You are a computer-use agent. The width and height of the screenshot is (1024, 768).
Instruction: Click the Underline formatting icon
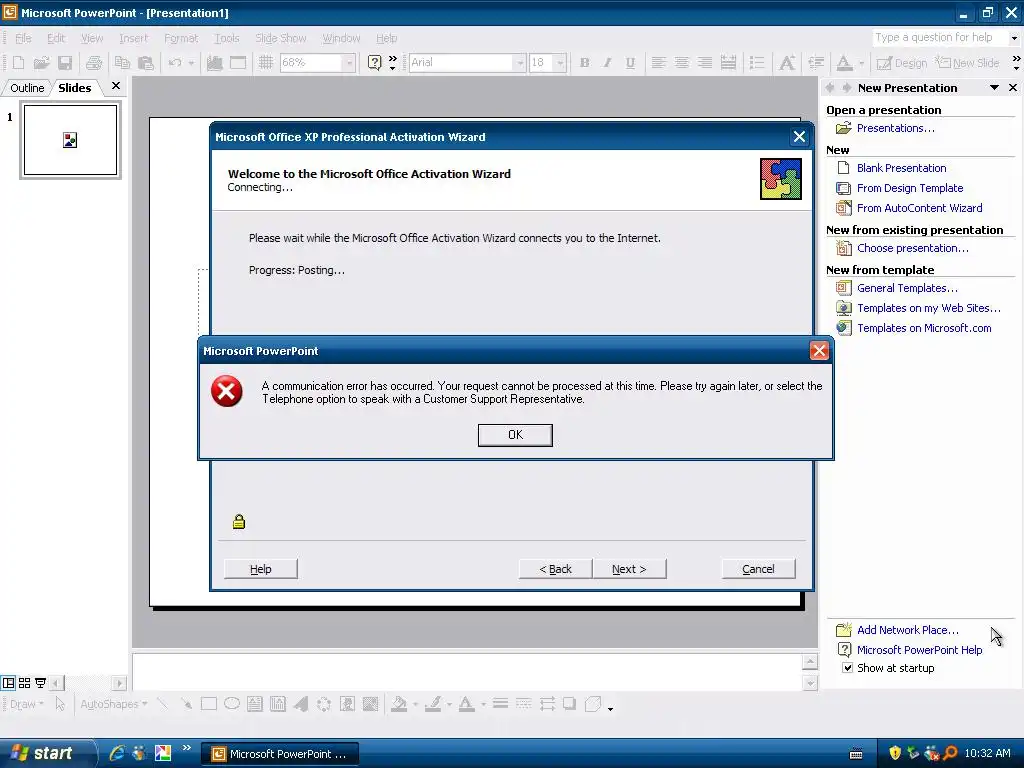point(630,63)
